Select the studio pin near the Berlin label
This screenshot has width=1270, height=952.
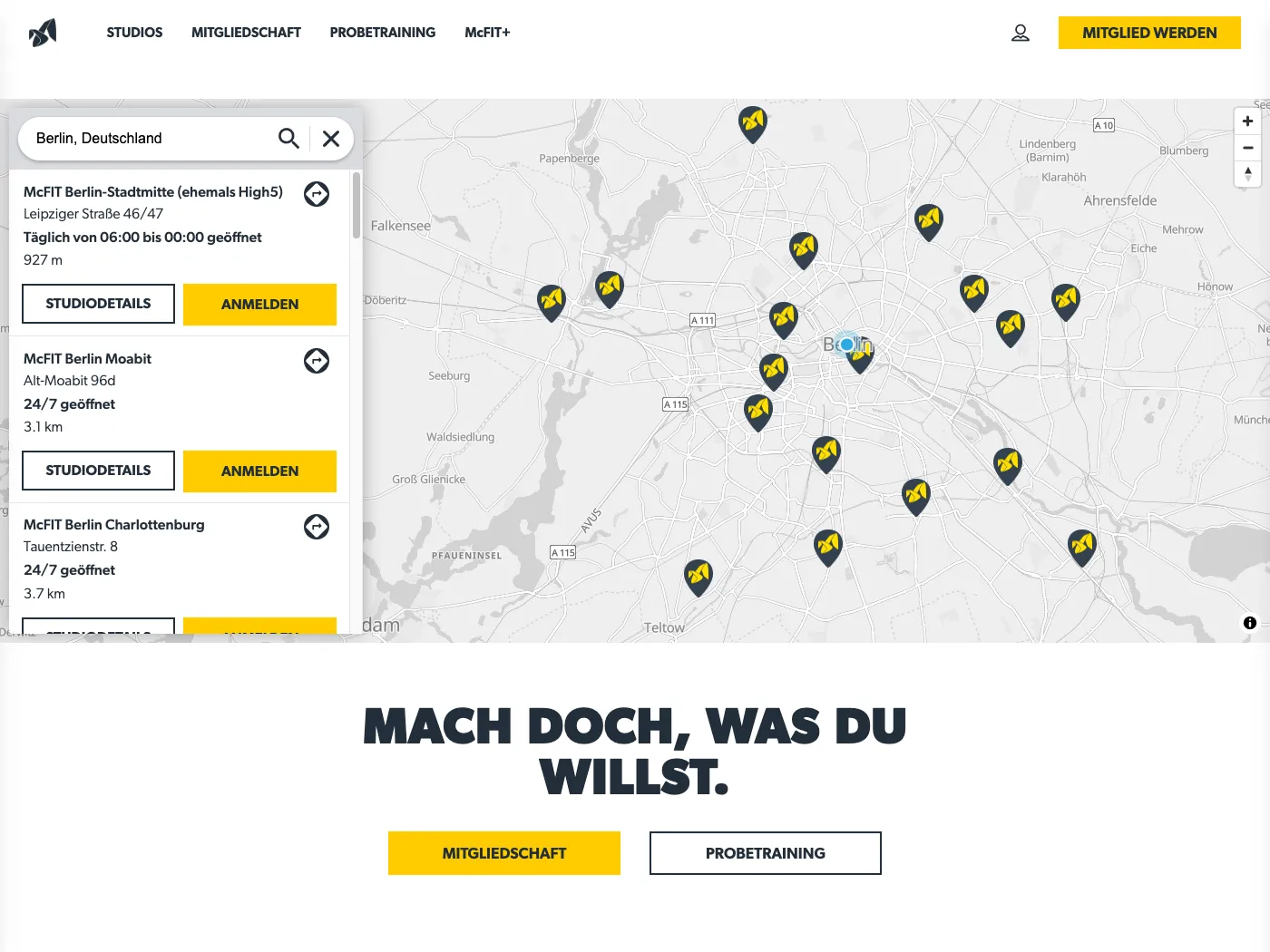(860, 352)
